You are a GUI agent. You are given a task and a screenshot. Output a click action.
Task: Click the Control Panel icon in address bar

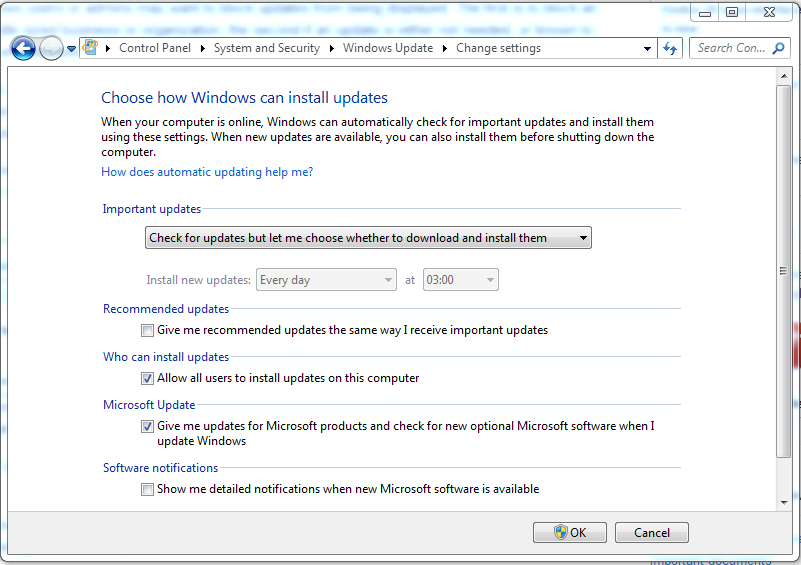[x=90, y=48]
